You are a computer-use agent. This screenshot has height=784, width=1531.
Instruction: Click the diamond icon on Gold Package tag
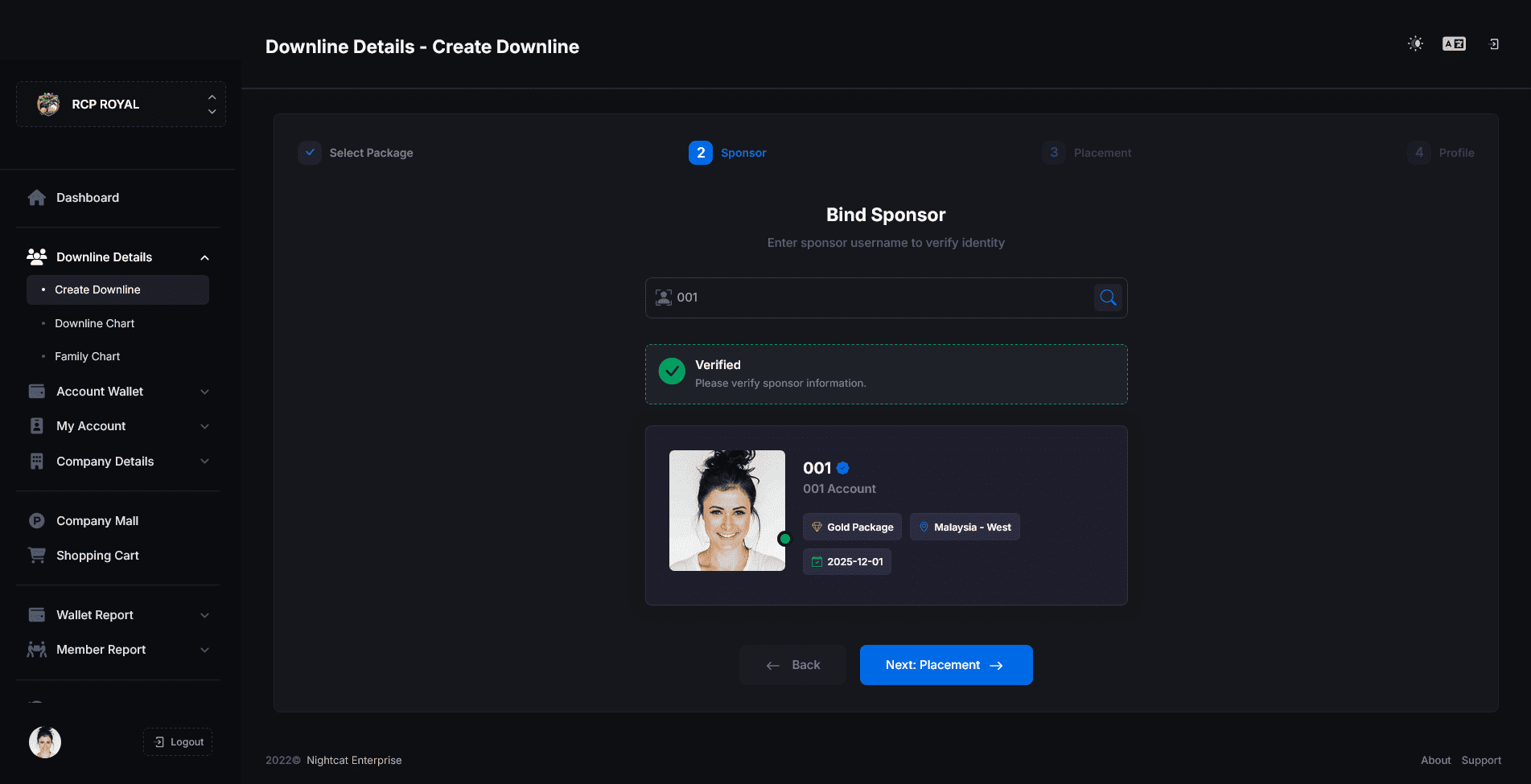pos(817,527)
